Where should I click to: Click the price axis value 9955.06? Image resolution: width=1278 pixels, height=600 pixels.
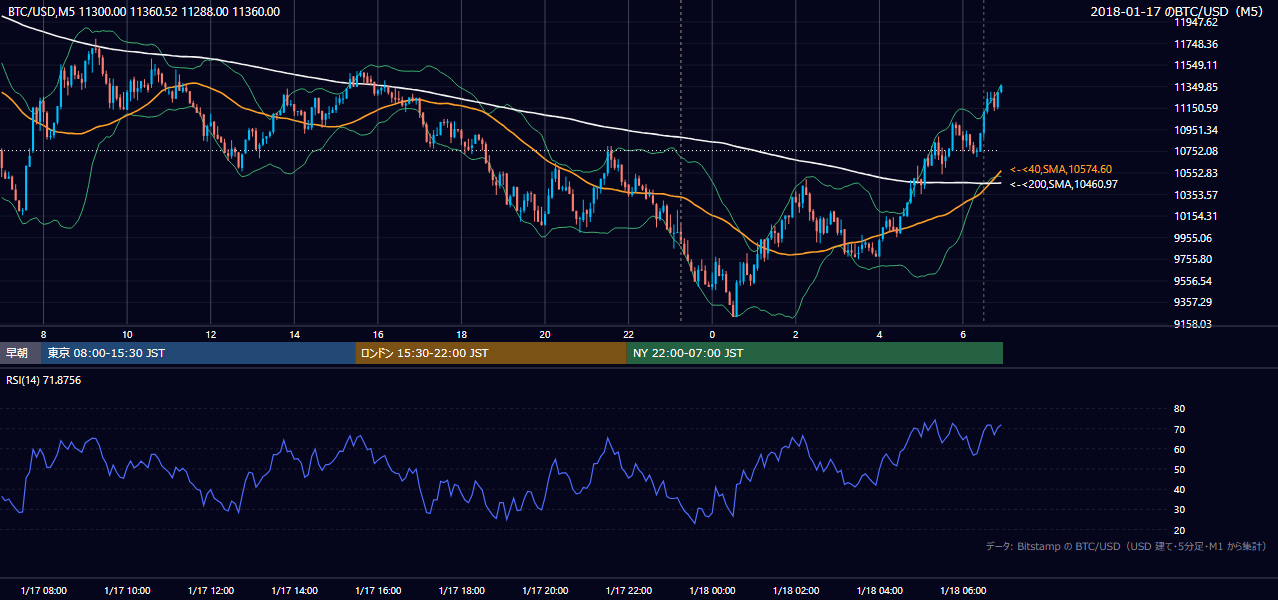[1195, 238]
